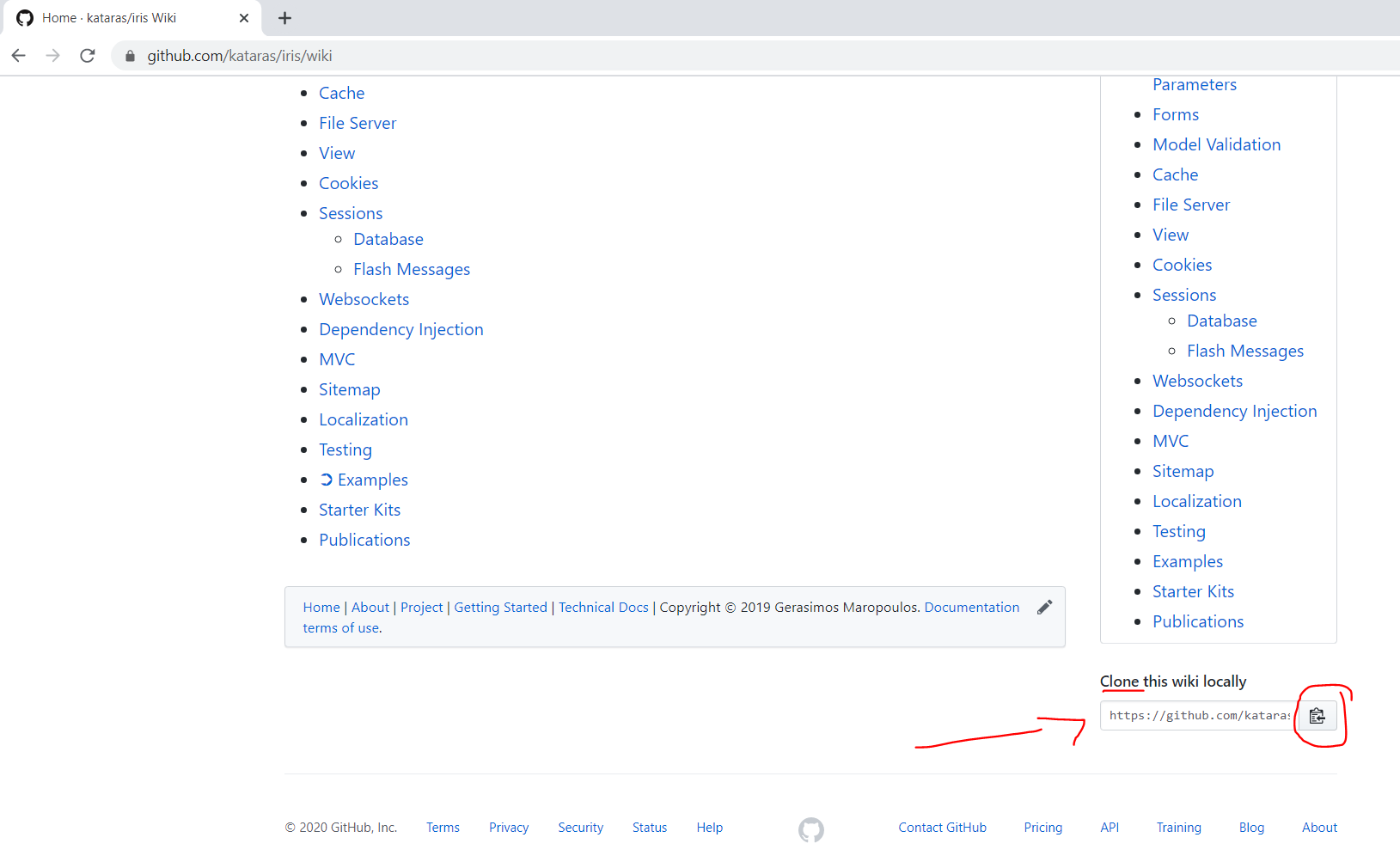
Task: Open Database under Sessions in main list
Action: [x=388, y=239]
